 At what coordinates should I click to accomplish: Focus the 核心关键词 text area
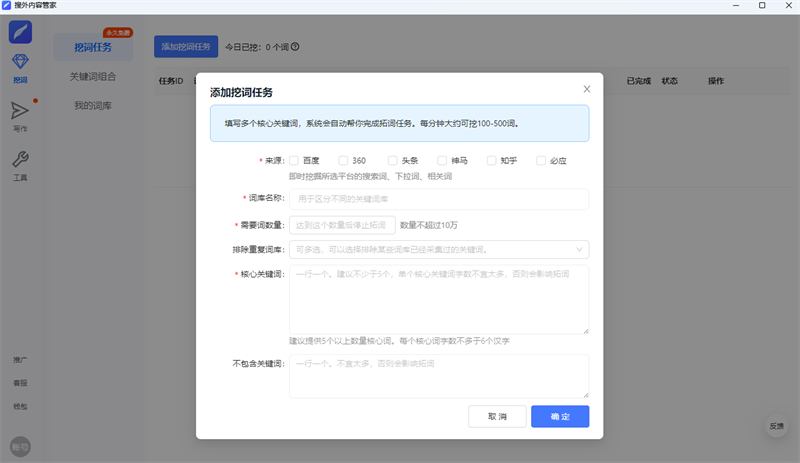tap(439, 300)
